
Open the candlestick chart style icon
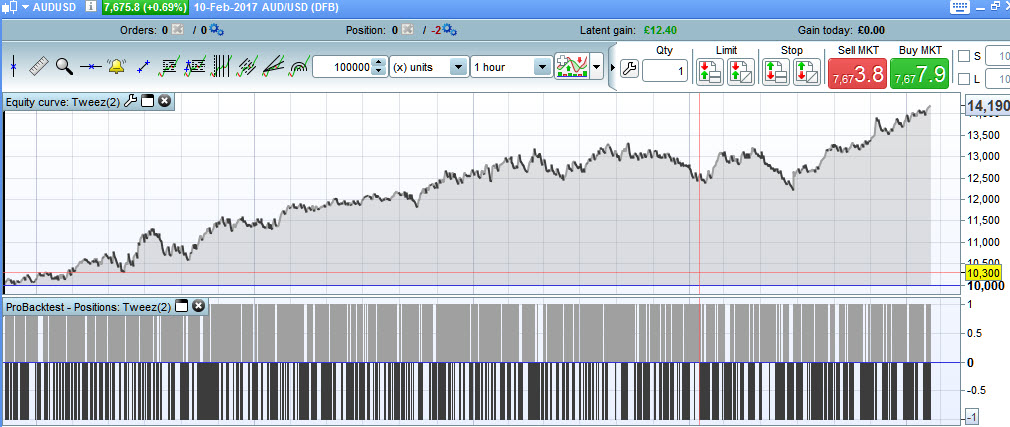9,7
